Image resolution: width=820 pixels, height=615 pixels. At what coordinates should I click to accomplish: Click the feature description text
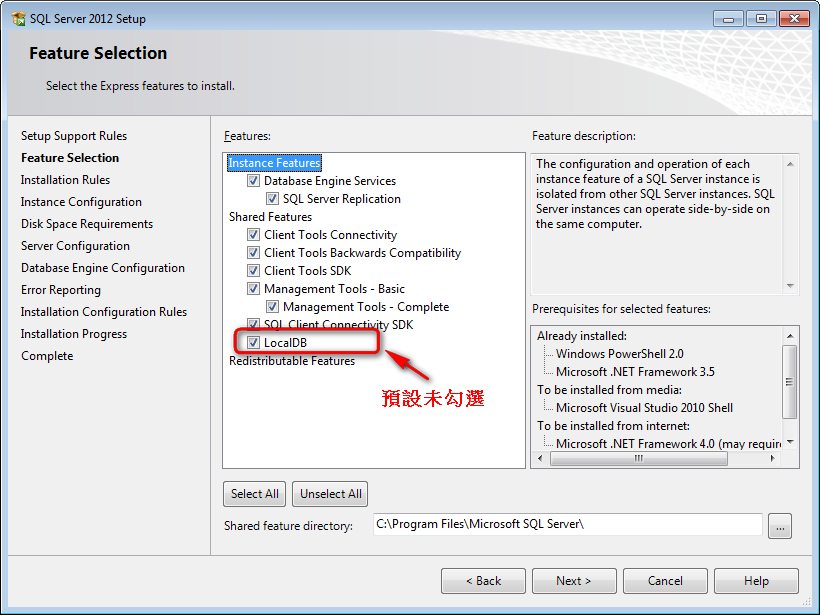tap(655, 194)
